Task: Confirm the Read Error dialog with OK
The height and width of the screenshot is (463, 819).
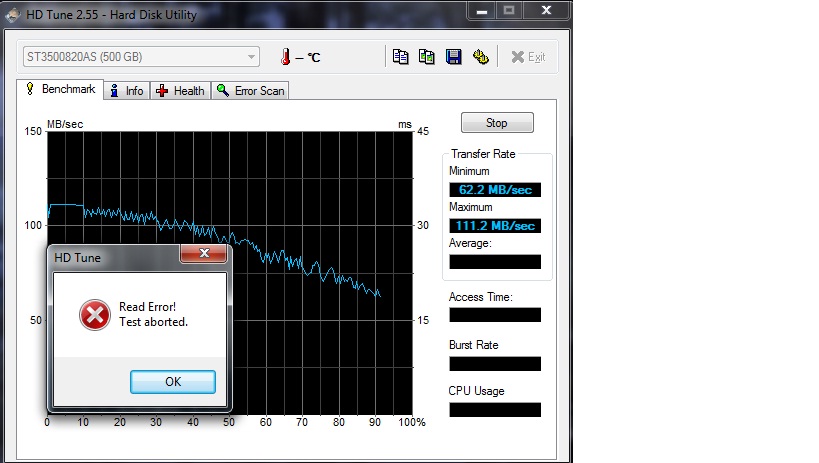Action: tap(173, 382)
